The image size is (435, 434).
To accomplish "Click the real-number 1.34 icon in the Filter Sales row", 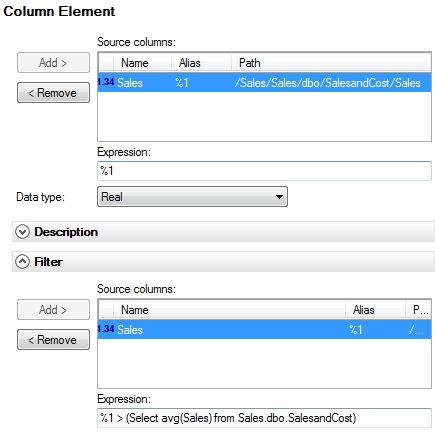I will [x=106, y=329].
